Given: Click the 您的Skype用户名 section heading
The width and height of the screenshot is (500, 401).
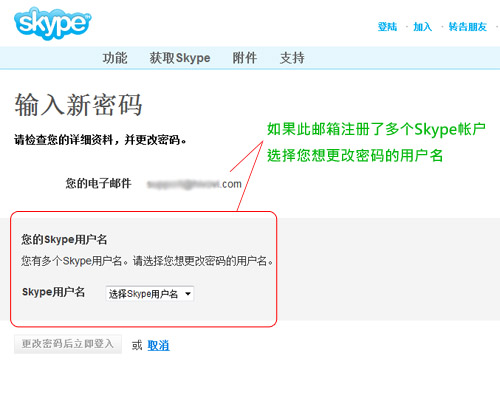Looking at the screenshot, I should [64, 239].
